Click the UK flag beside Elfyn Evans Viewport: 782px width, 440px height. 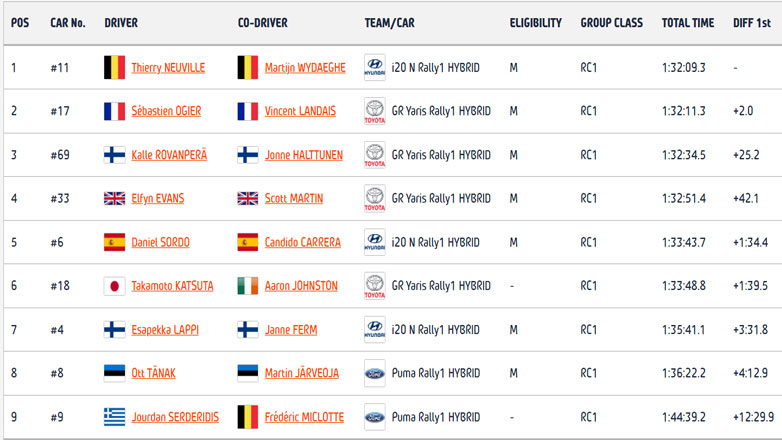point(115,198)
